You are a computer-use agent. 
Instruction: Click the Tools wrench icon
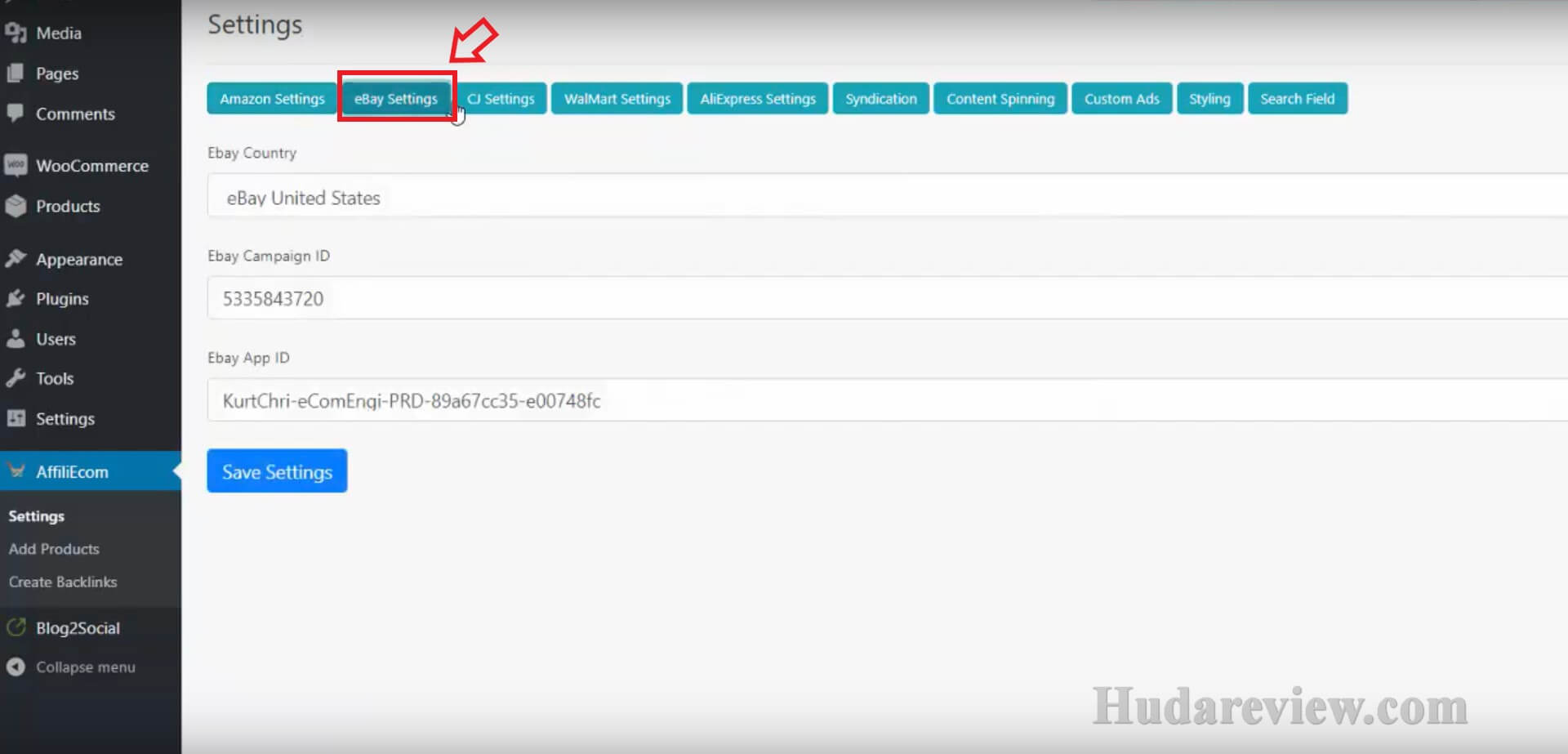[x=16, y=378]
